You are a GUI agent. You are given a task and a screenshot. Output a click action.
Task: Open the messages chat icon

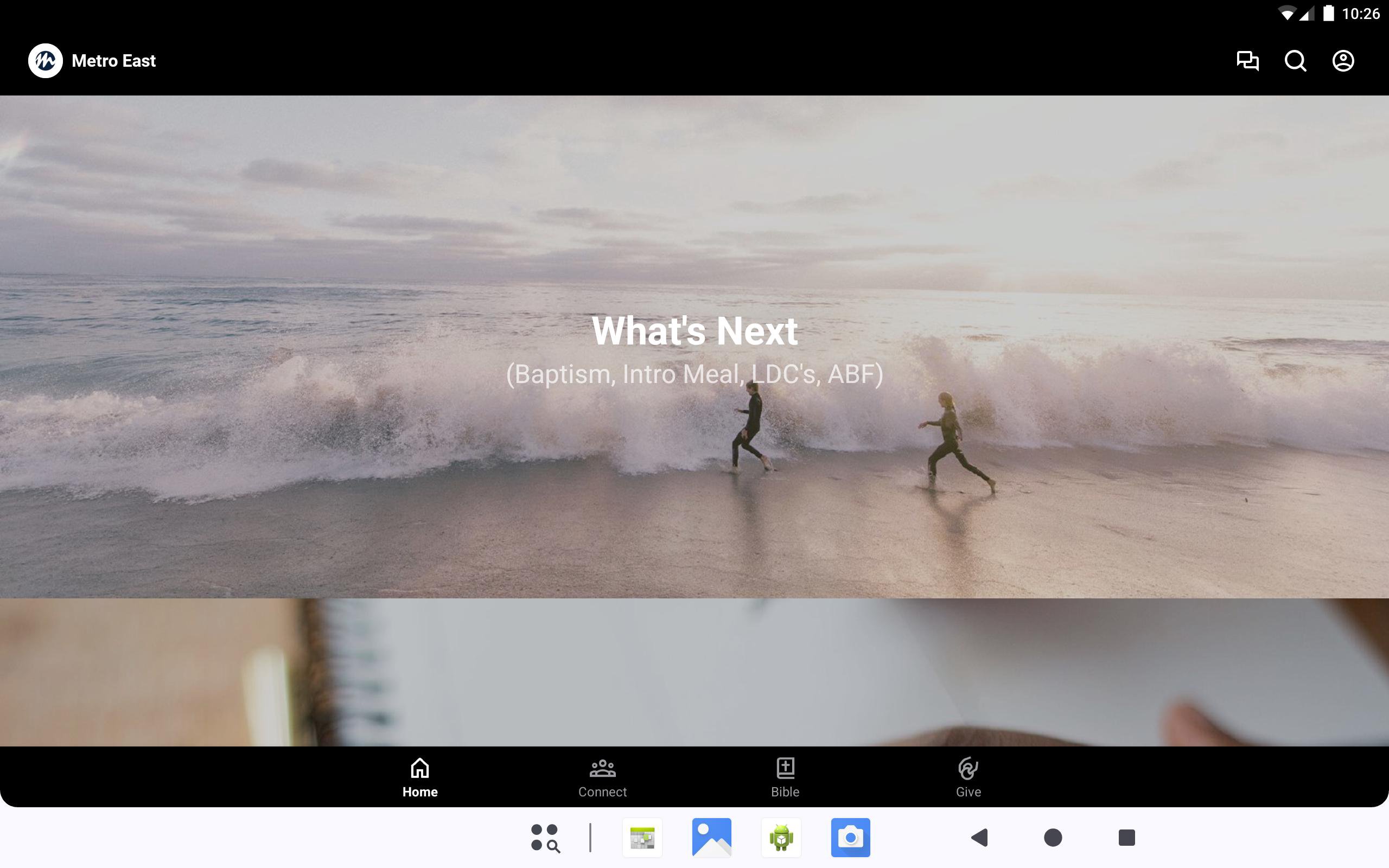tap(1247, 61)
